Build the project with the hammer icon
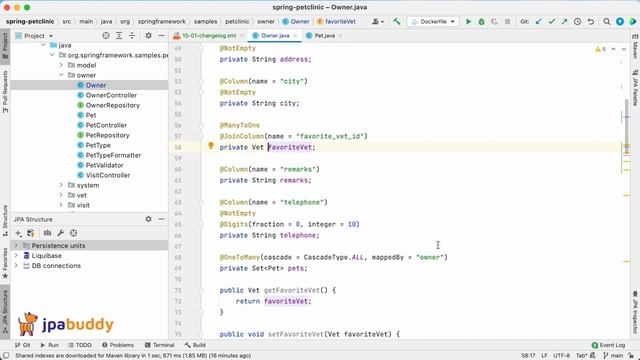 396,21
